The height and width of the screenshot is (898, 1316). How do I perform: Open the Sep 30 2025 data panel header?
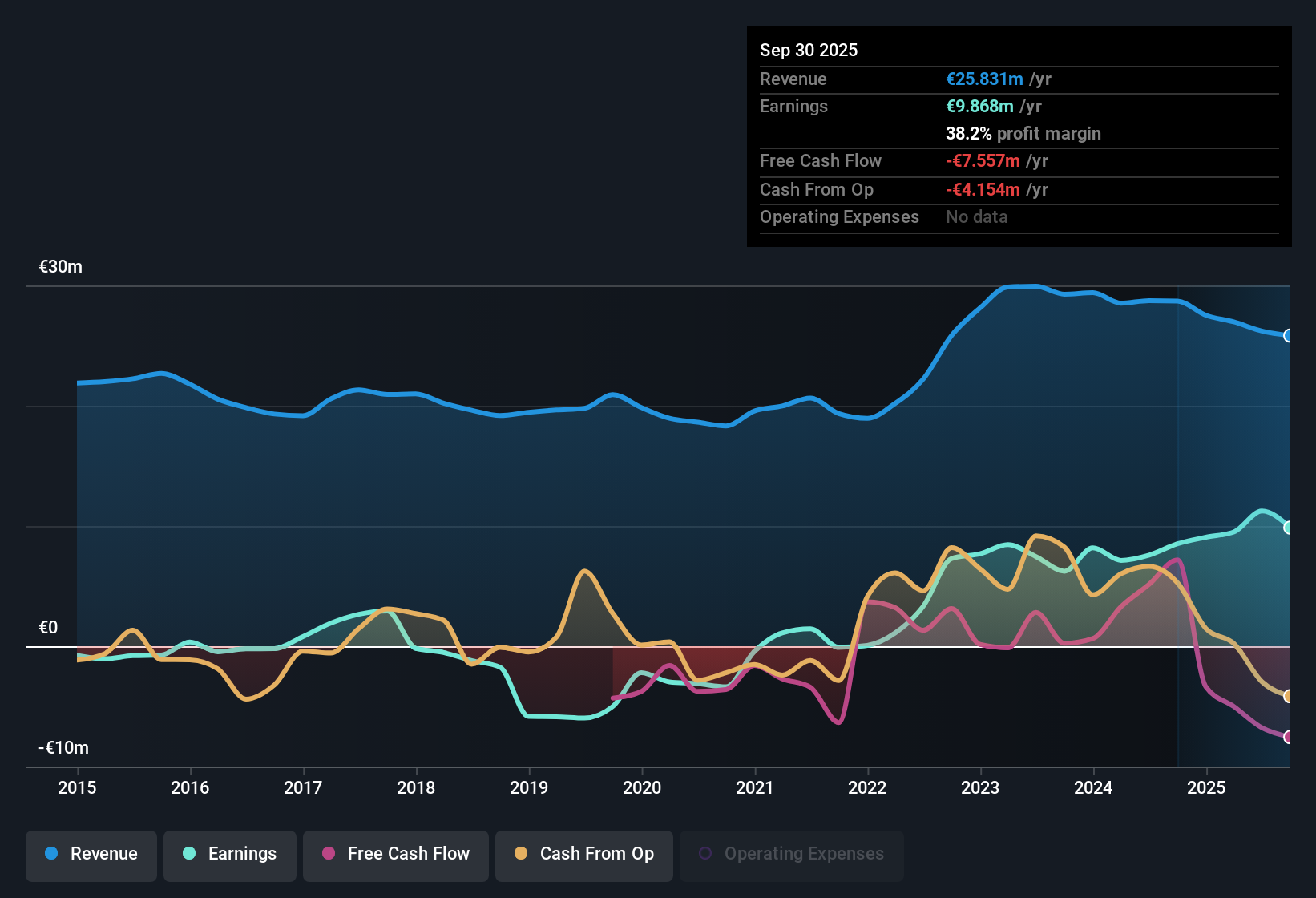tap(809, 50)
